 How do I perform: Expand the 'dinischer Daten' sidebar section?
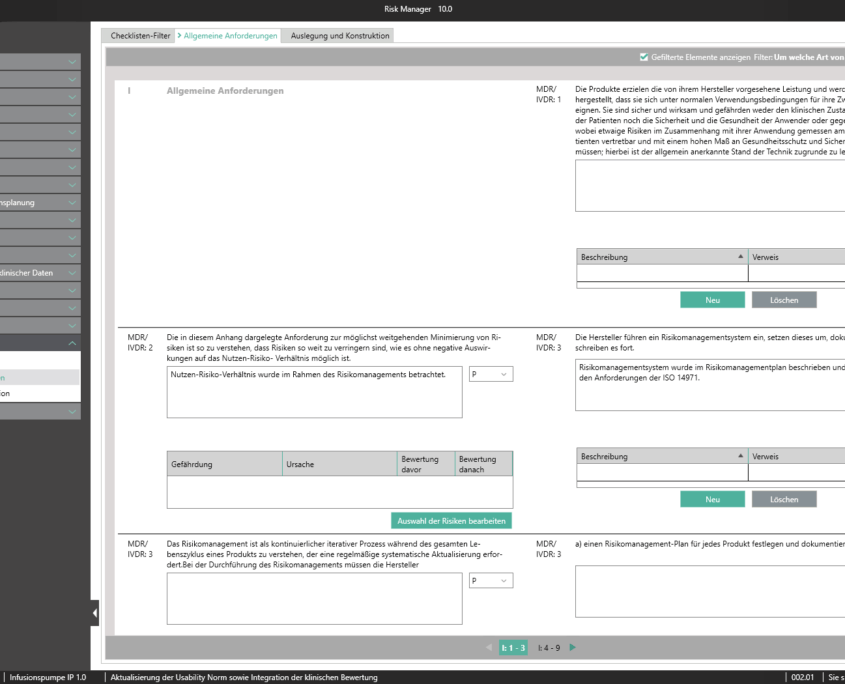[x=72, y=272]
